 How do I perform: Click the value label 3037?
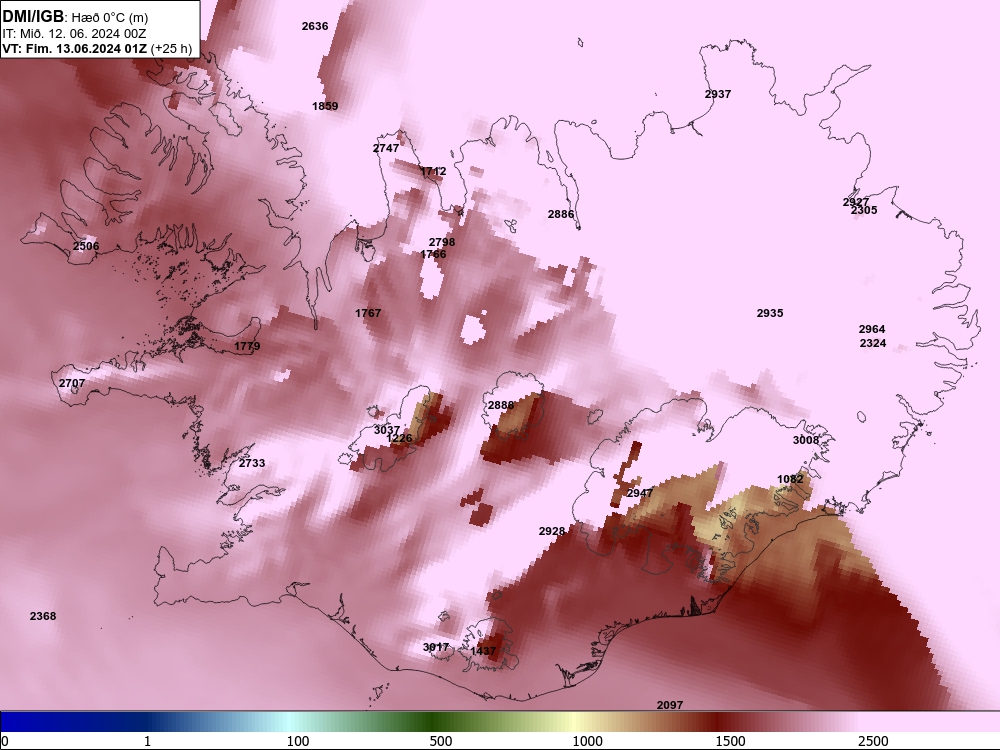pyautogui.click(x=386, y=430)
